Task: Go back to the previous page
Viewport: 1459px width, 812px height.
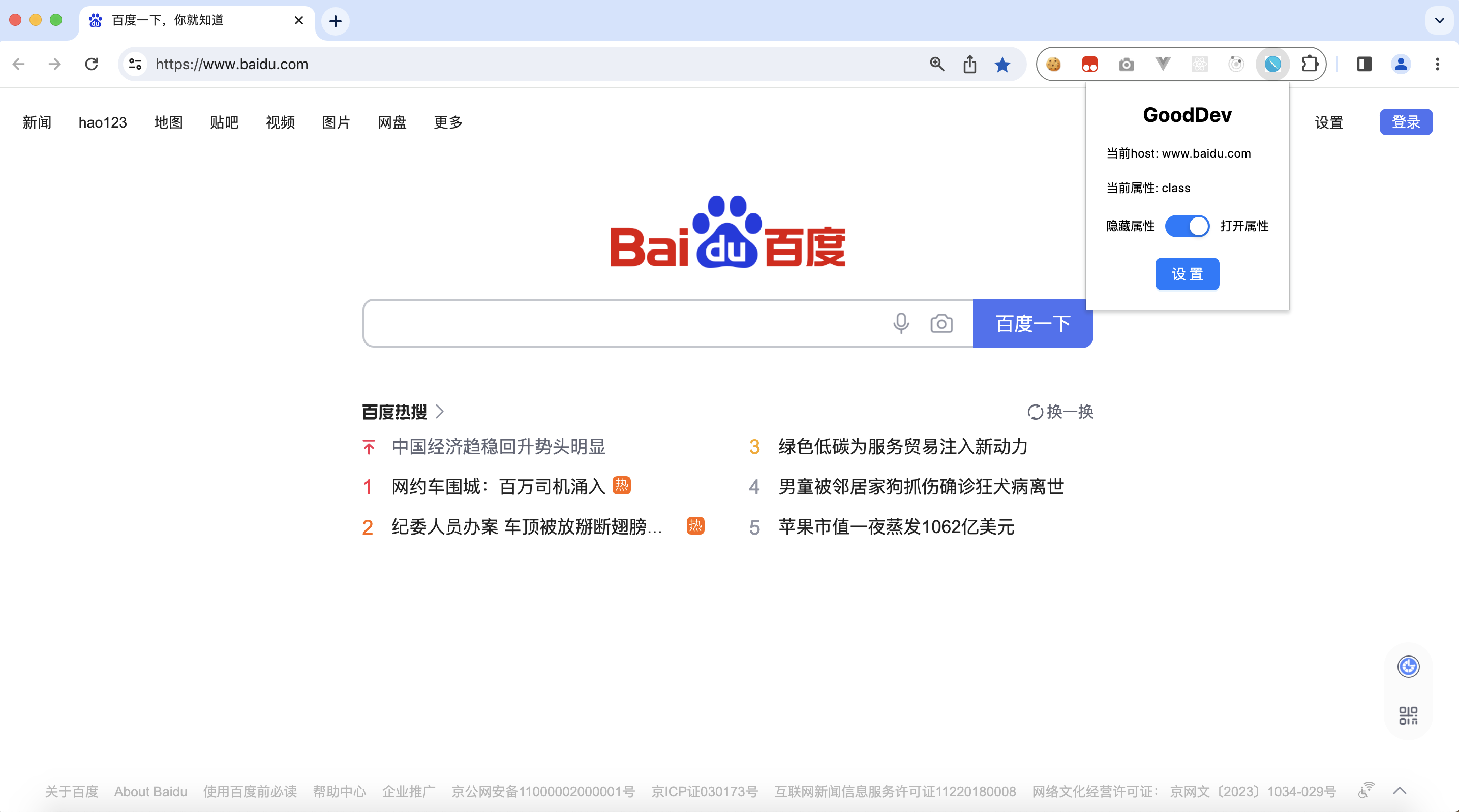Action: 19,64
